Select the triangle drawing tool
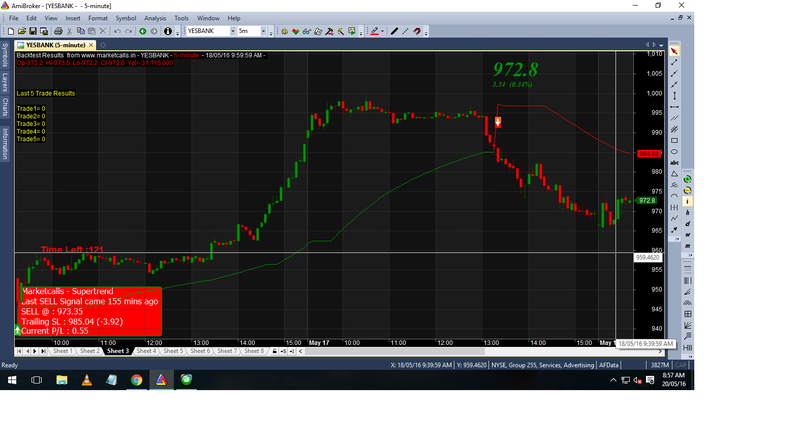Image resolution: width=800 pixels, height=447 pixels. (x=674, y=174)
